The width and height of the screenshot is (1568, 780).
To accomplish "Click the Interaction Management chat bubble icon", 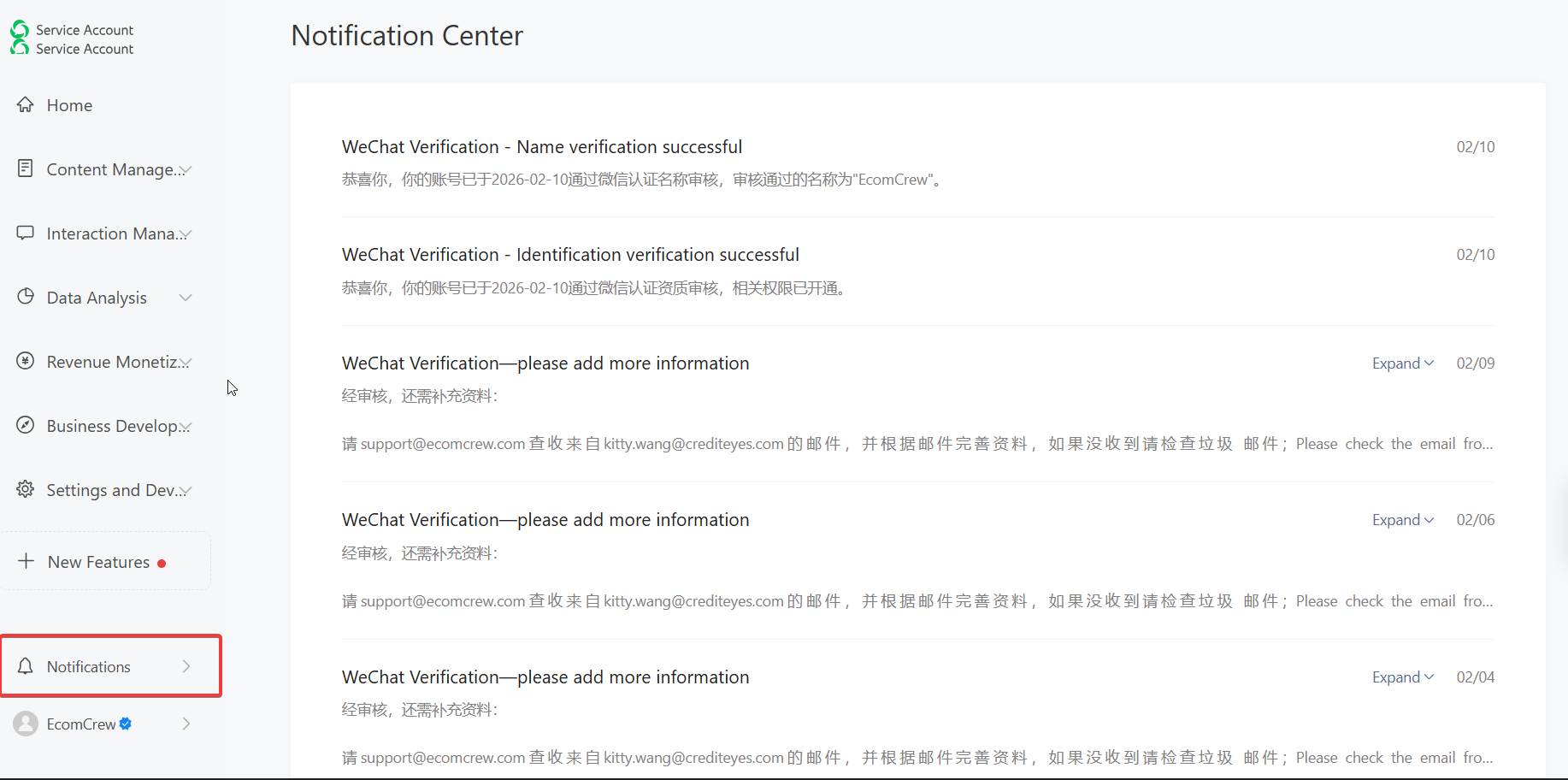I will click(x=26, y=233).
